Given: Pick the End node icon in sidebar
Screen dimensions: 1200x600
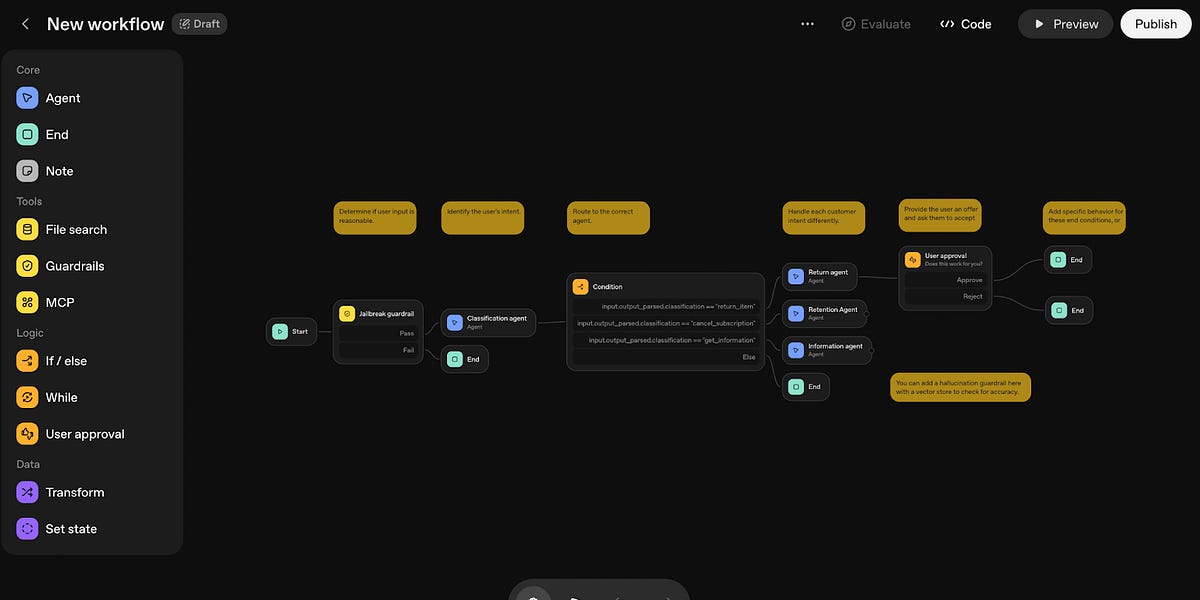Looking at the screenshot, I should click(27, 135).
